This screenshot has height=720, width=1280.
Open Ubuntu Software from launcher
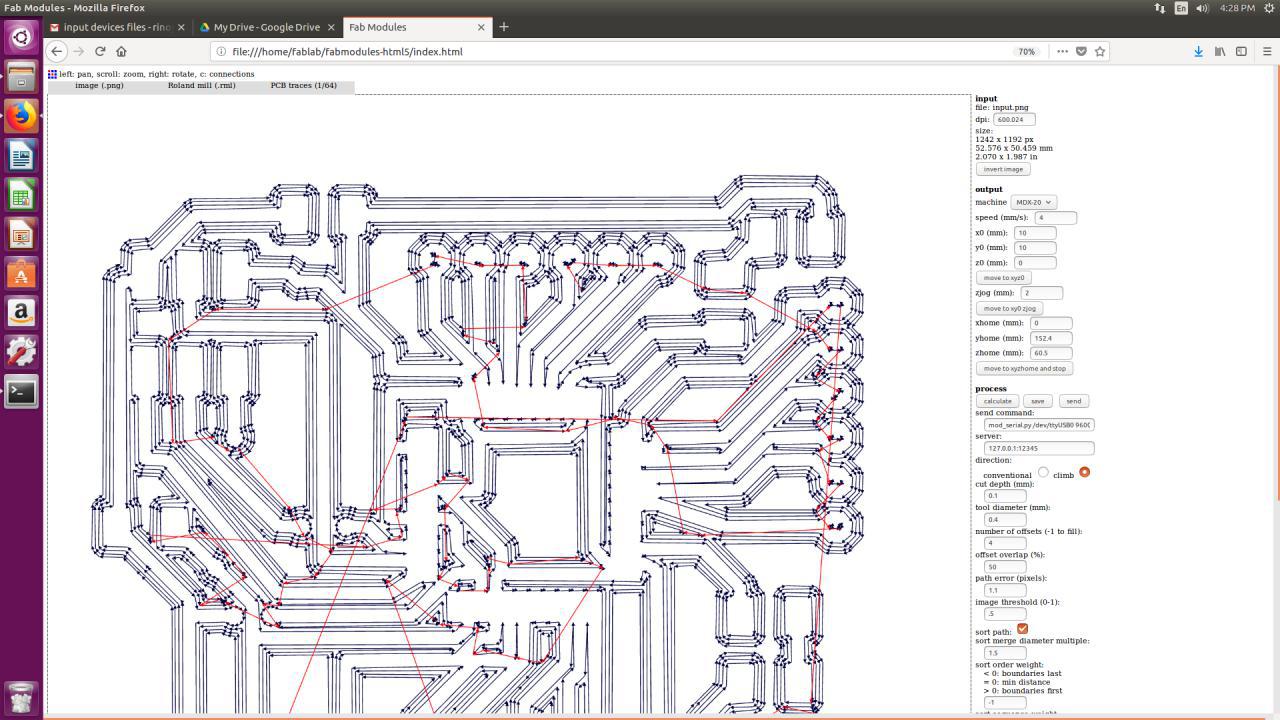click(21, 273)
